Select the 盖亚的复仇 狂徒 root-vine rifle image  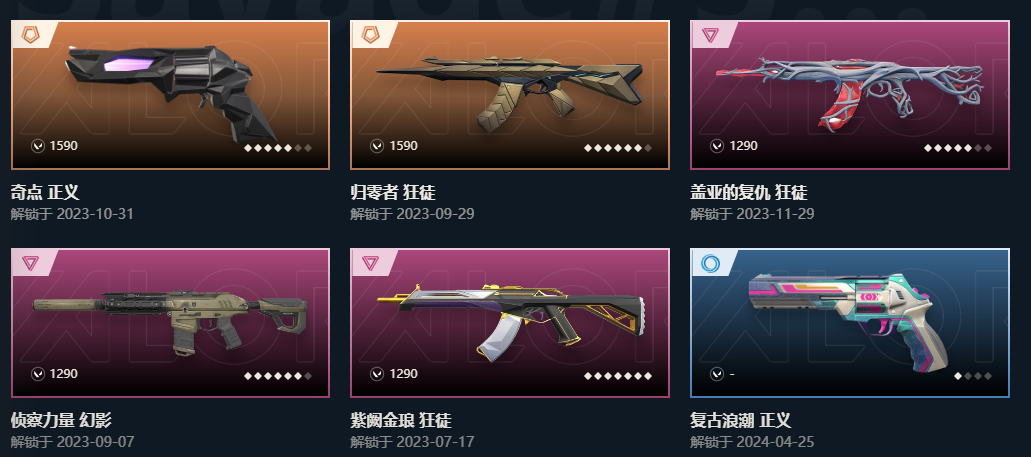pos(850,91)
